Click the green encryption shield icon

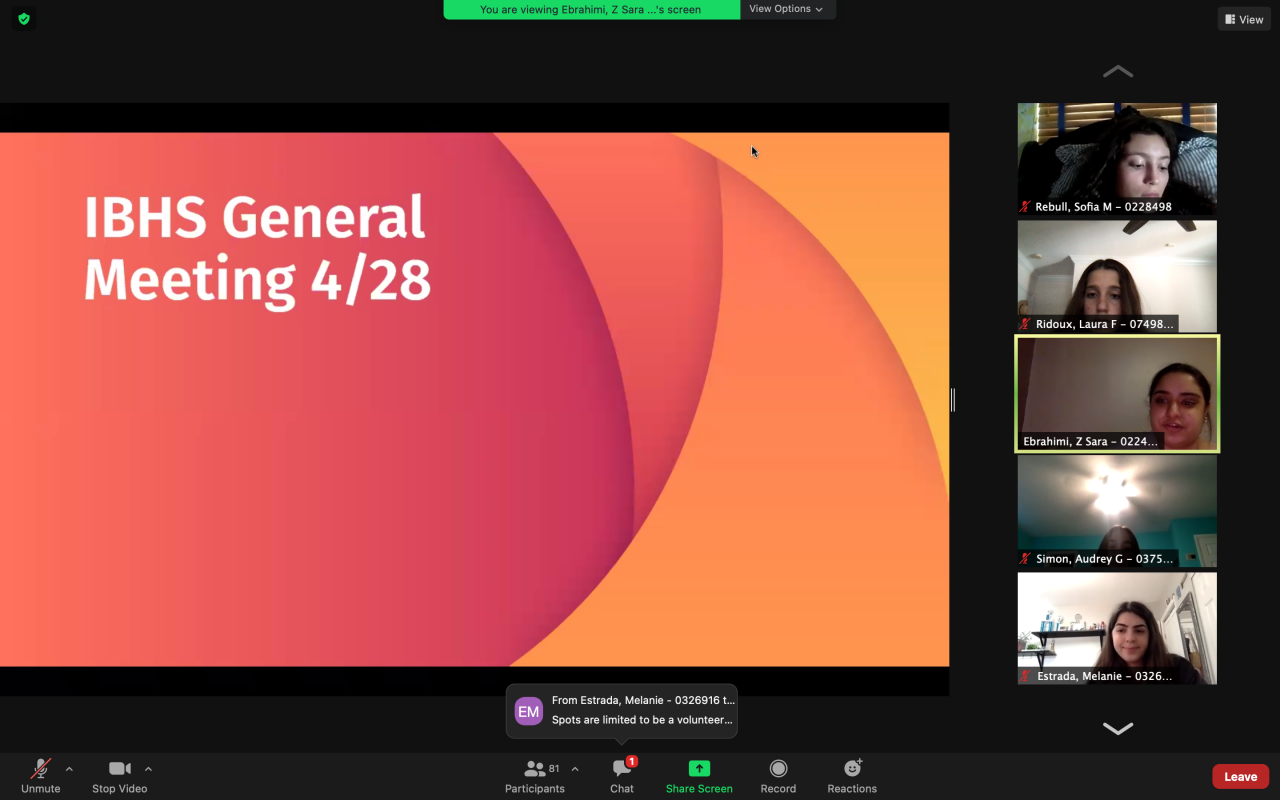pos(24,19)
